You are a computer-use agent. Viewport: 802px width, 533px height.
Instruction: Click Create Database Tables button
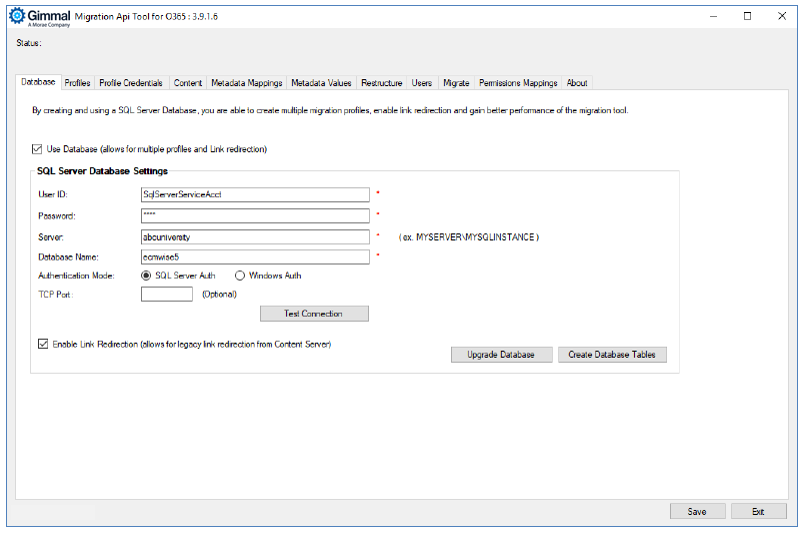[x=612, y=355]
